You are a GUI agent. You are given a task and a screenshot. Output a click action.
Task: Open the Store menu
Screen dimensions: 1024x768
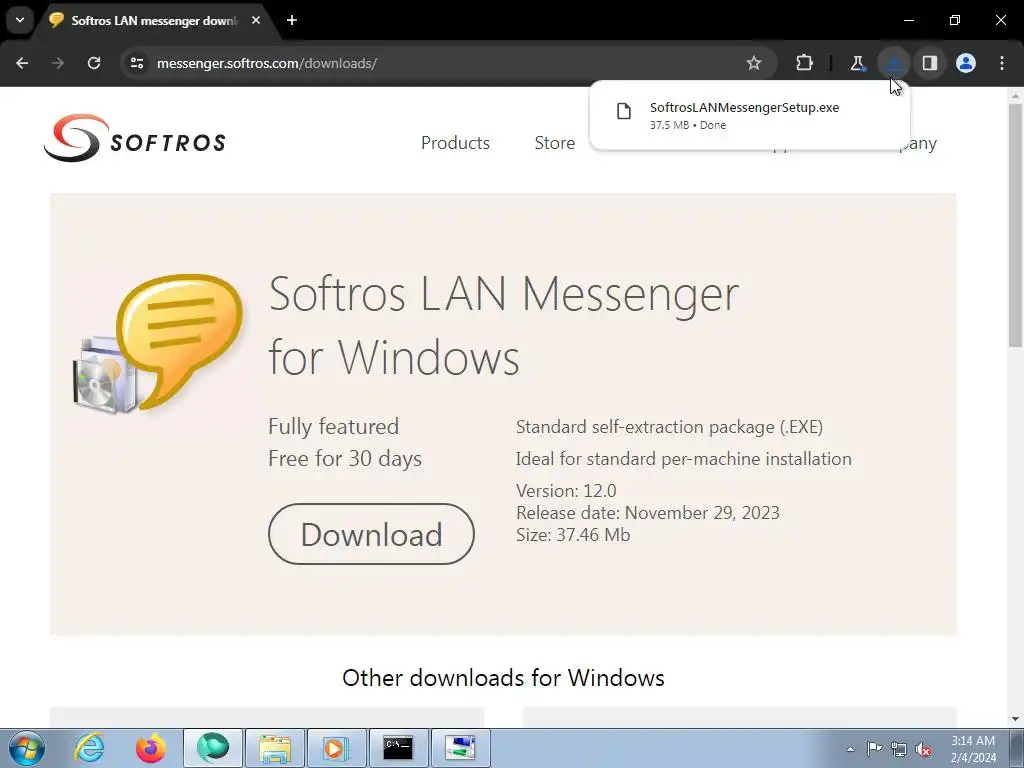click(x=554, y=143)
